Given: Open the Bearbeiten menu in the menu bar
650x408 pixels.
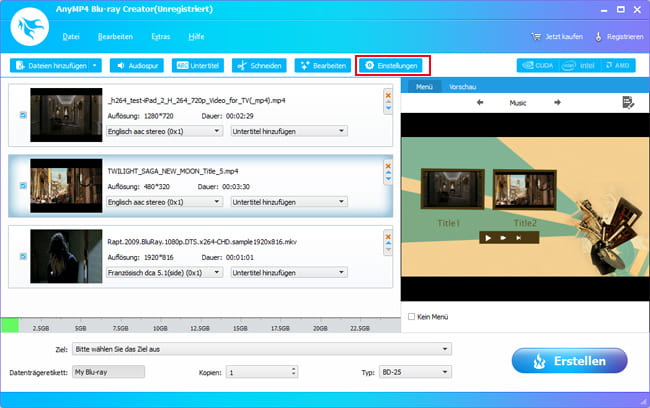Looking at the screenshot, I should 115,36.
